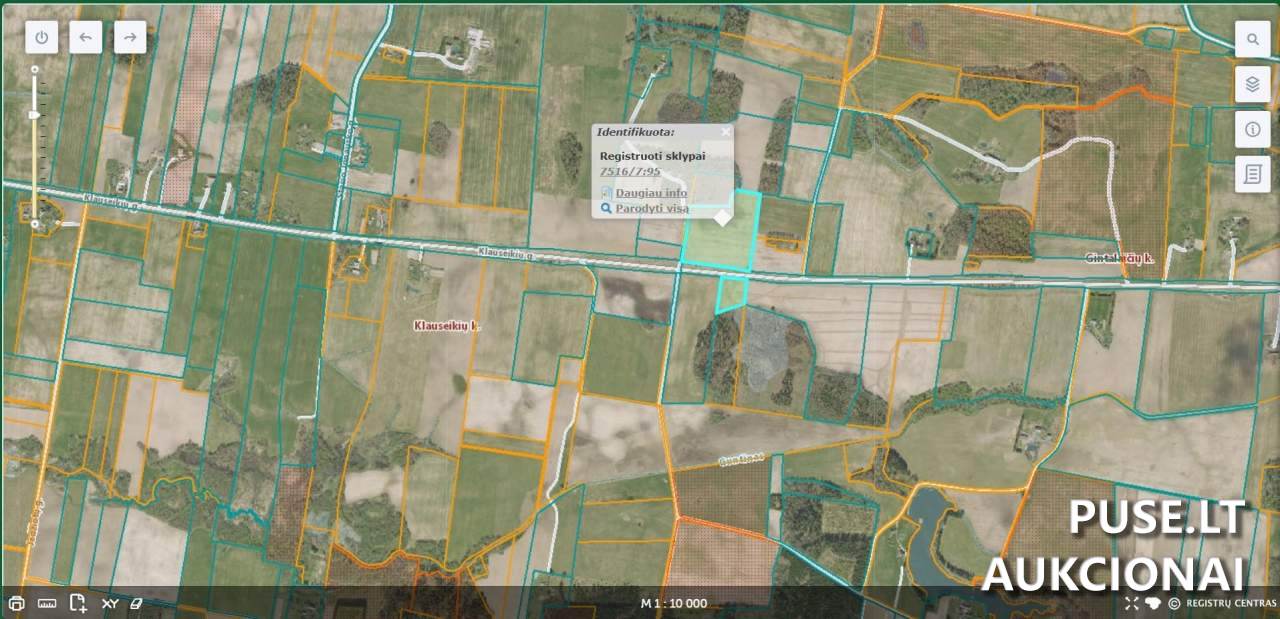Open the map layers panel
The width and height of the screenshot is (1280, 619).
point(1252,84)
